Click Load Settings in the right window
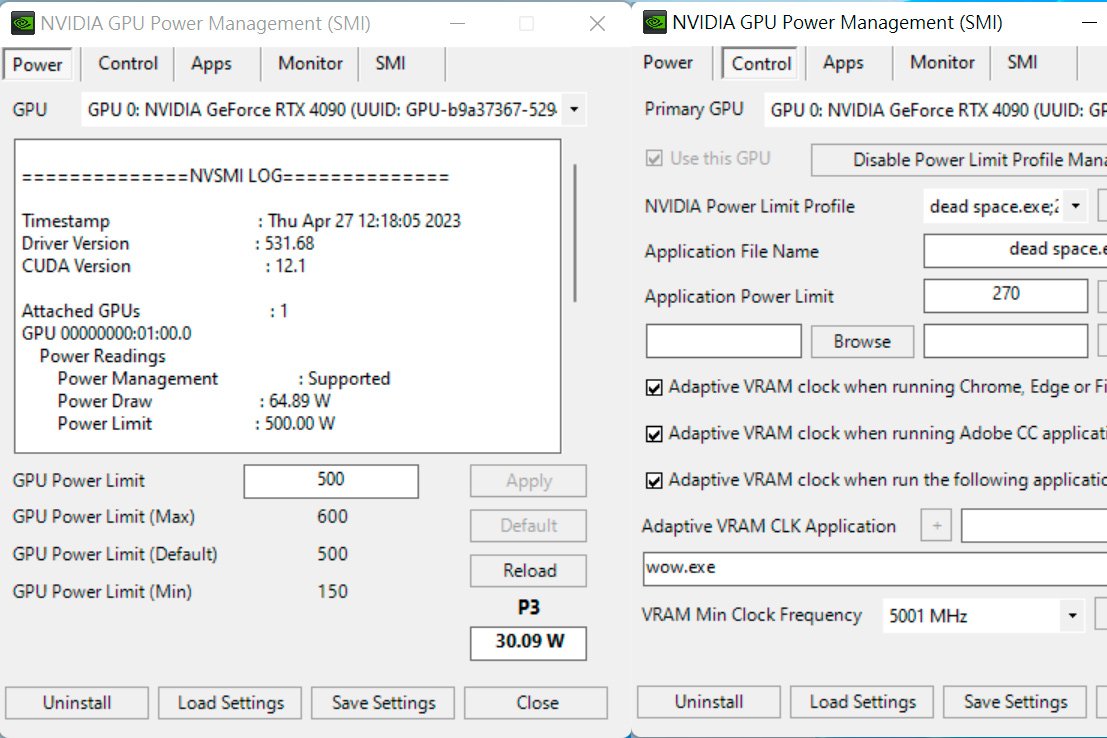The height and width of the screenshot is (738, 1107). [x=862, y=702]
